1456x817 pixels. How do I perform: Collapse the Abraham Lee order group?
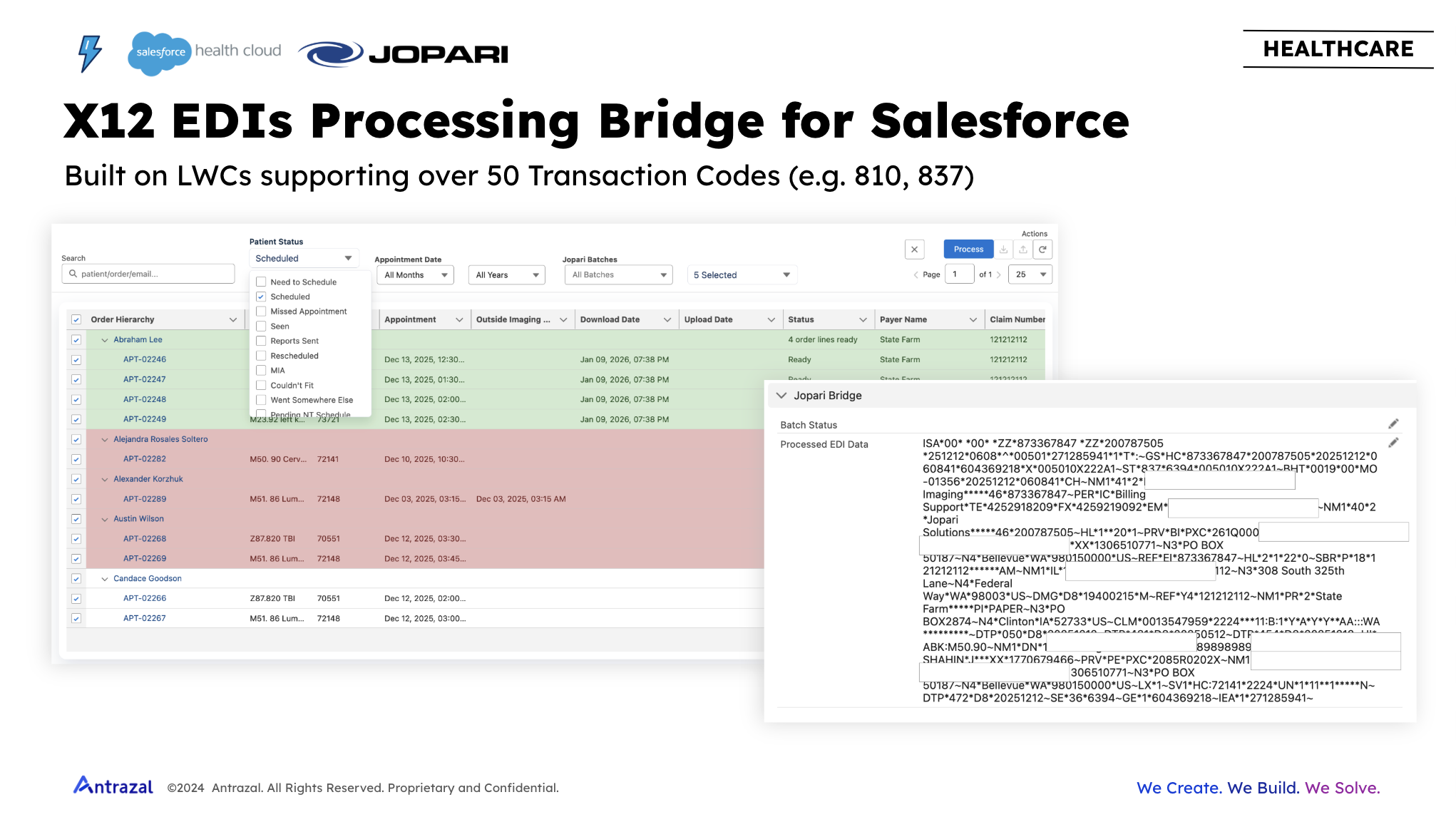[105, 340]
